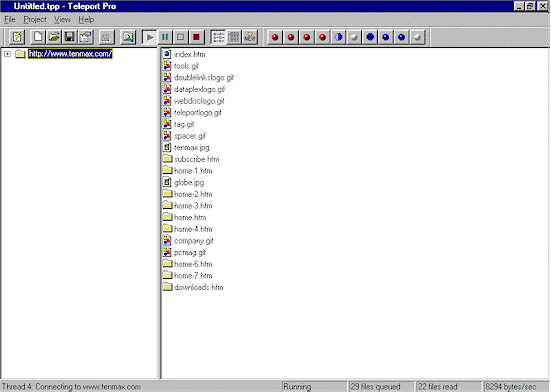551x392 pixels.
Task: Select company.gif file
Action: pos(194,241)
